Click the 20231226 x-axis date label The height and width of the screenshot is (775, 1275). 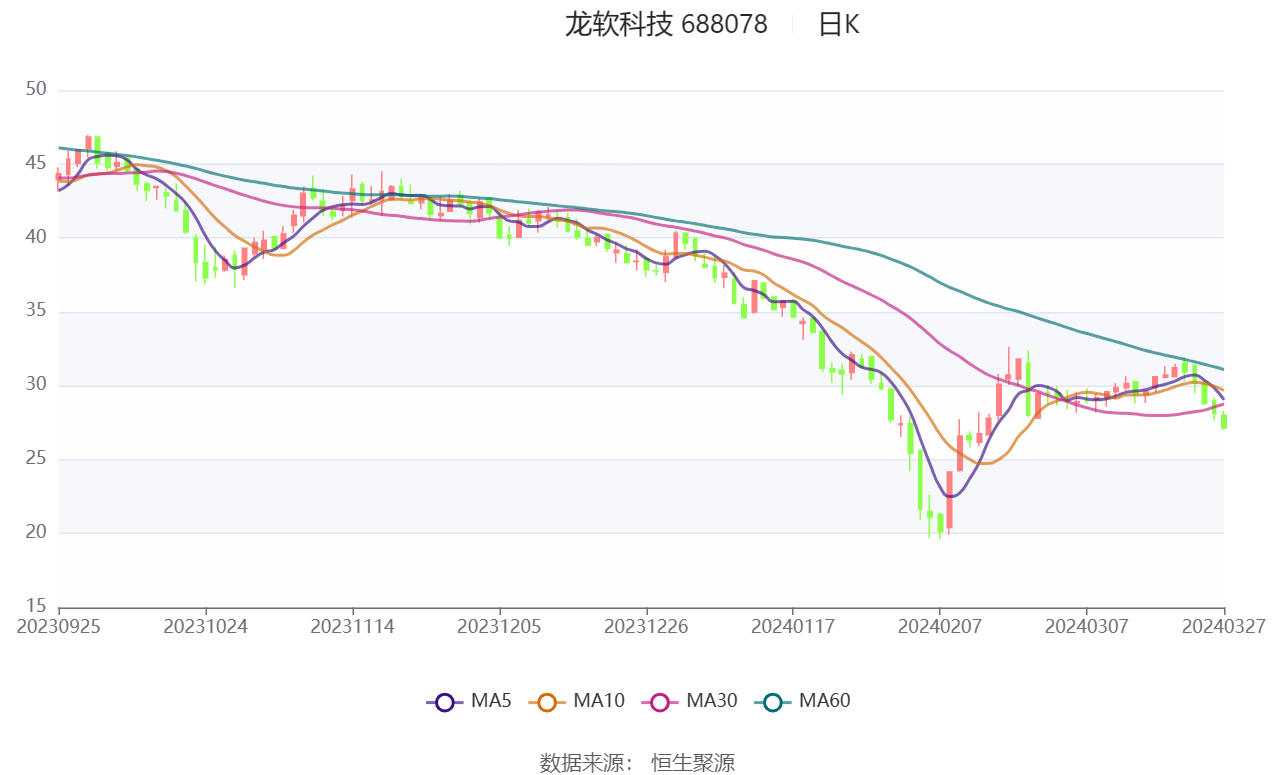pyautogui.click(x=647, y=626)
